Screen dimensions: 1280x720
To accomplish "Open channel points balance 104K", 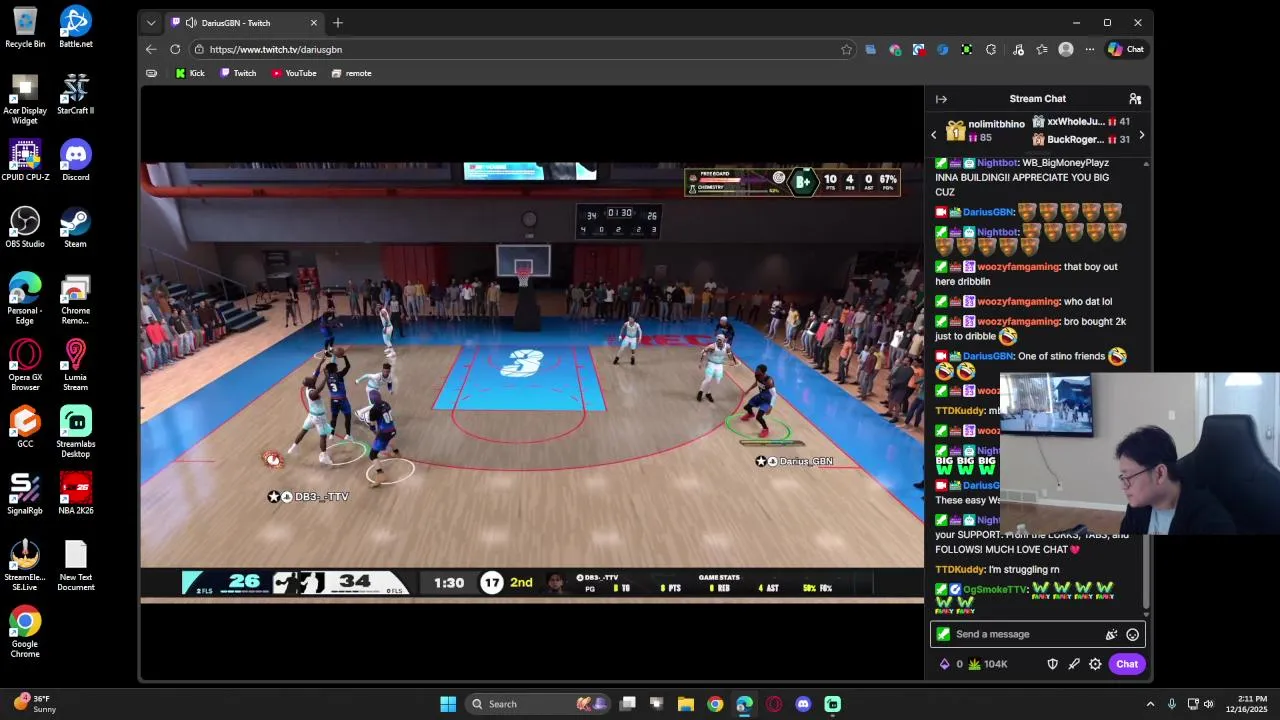I will coord(987,664).
